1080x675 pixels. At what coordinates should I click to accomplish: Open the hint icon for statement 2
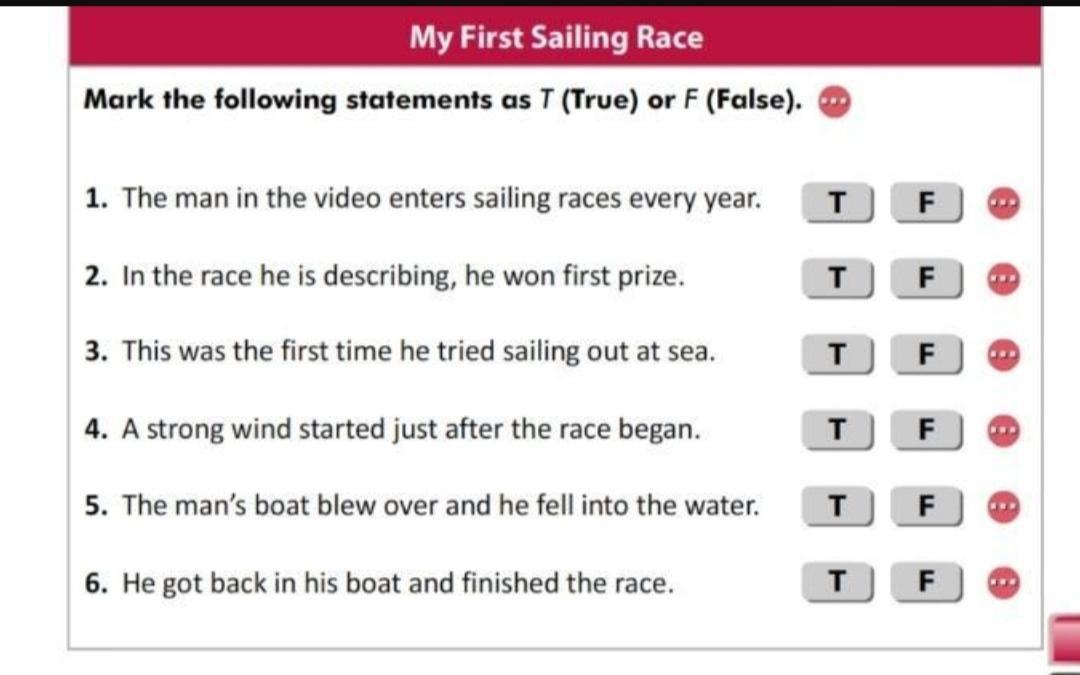tap(1002, 277)
